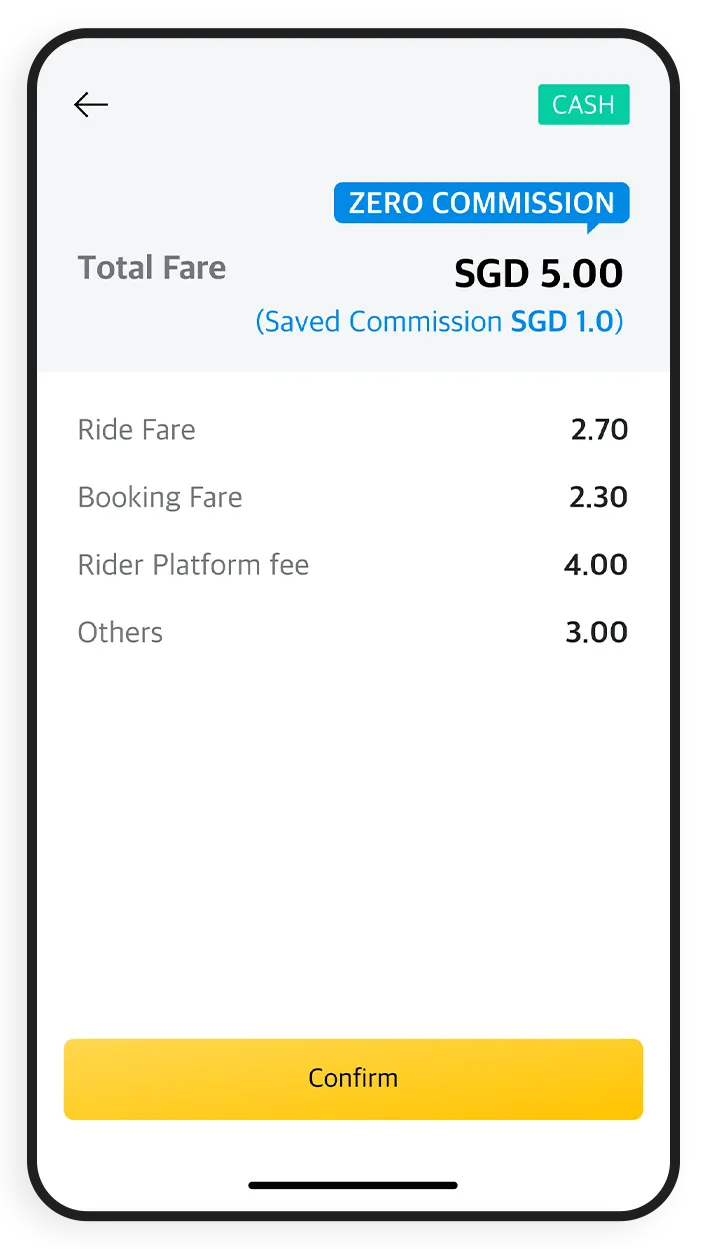Tap the SGD 5.00 total amount

coord(538,274)
